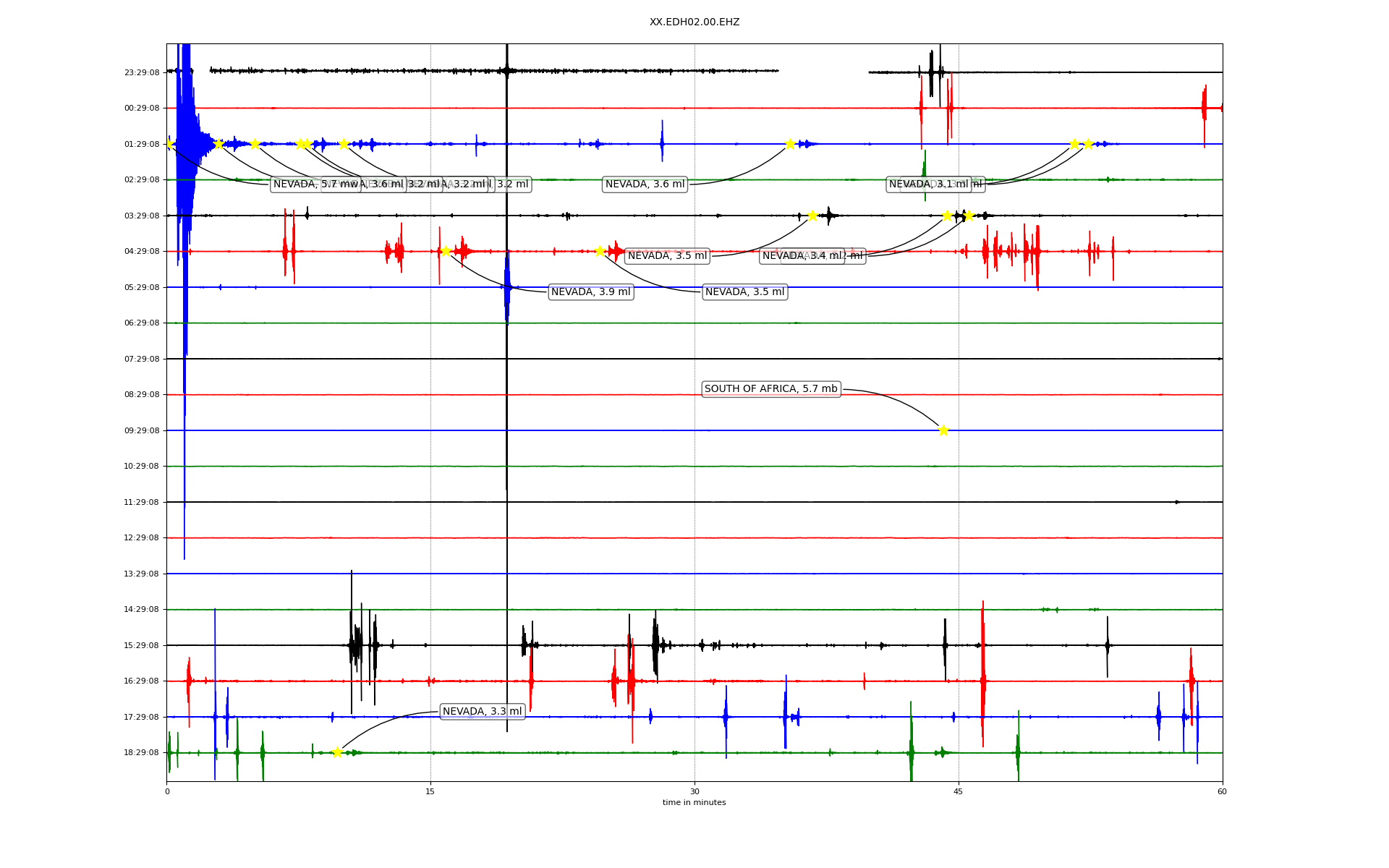This screenshot has width=1389, height=868.
Task: Click the 'time in minutes' axis label
Action: point(694,803)
